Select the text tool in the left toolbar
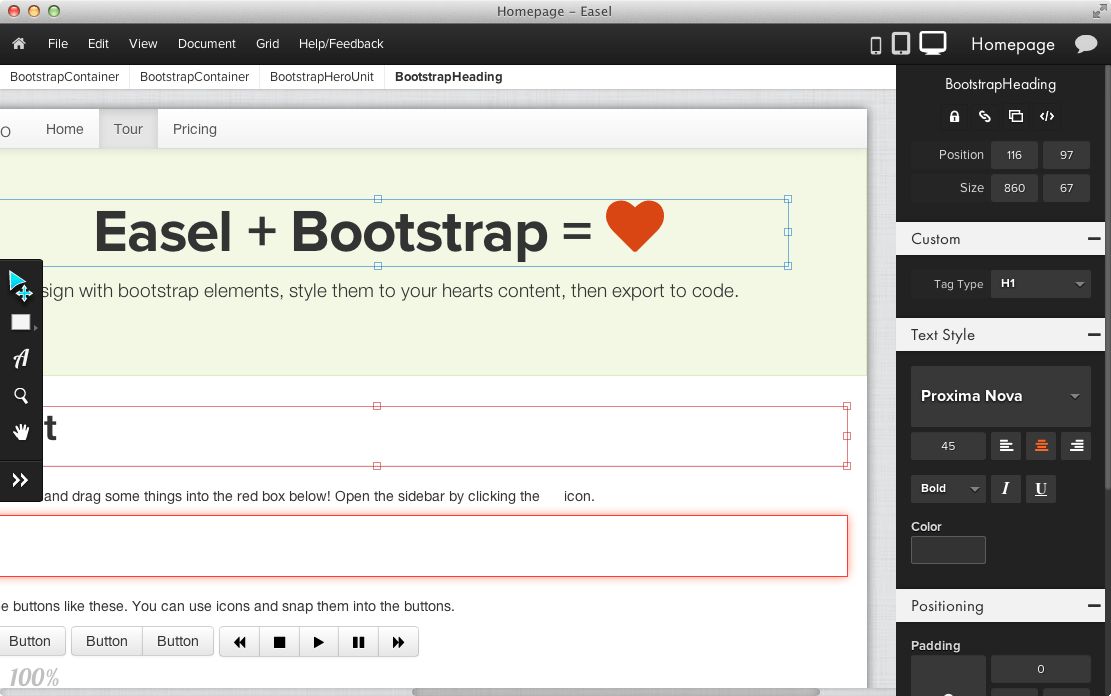This screenshot has height=696, width=1111. click(x=20, y=358)
